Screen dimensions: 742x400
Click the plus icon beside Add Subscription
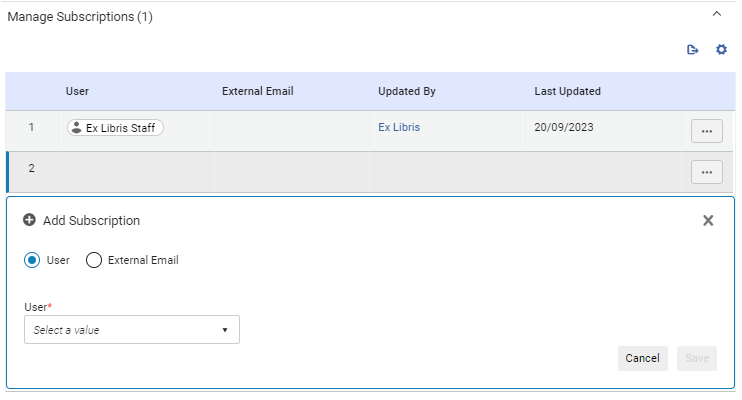[x=29, y=220]
